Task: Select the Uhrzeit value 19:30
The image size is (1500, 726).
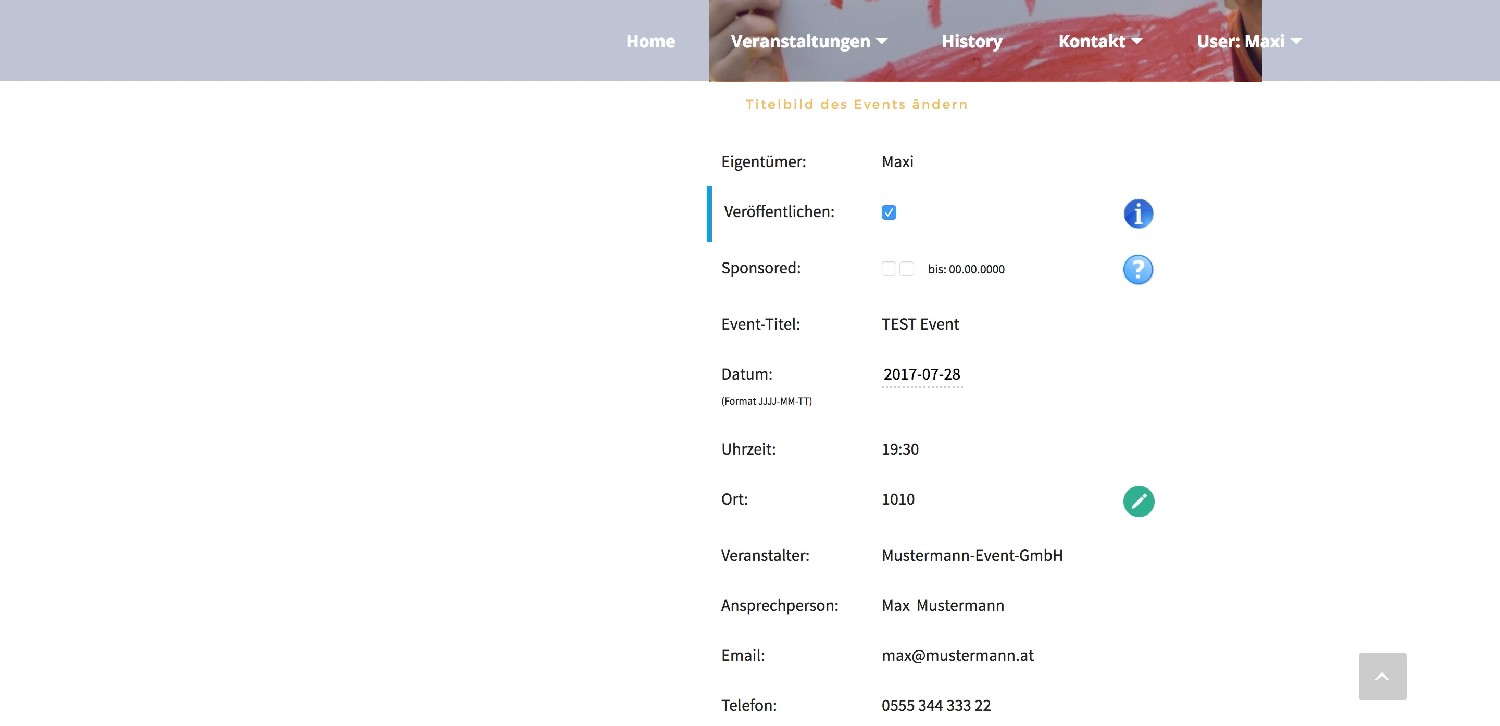Action: (x=900, y=450)
